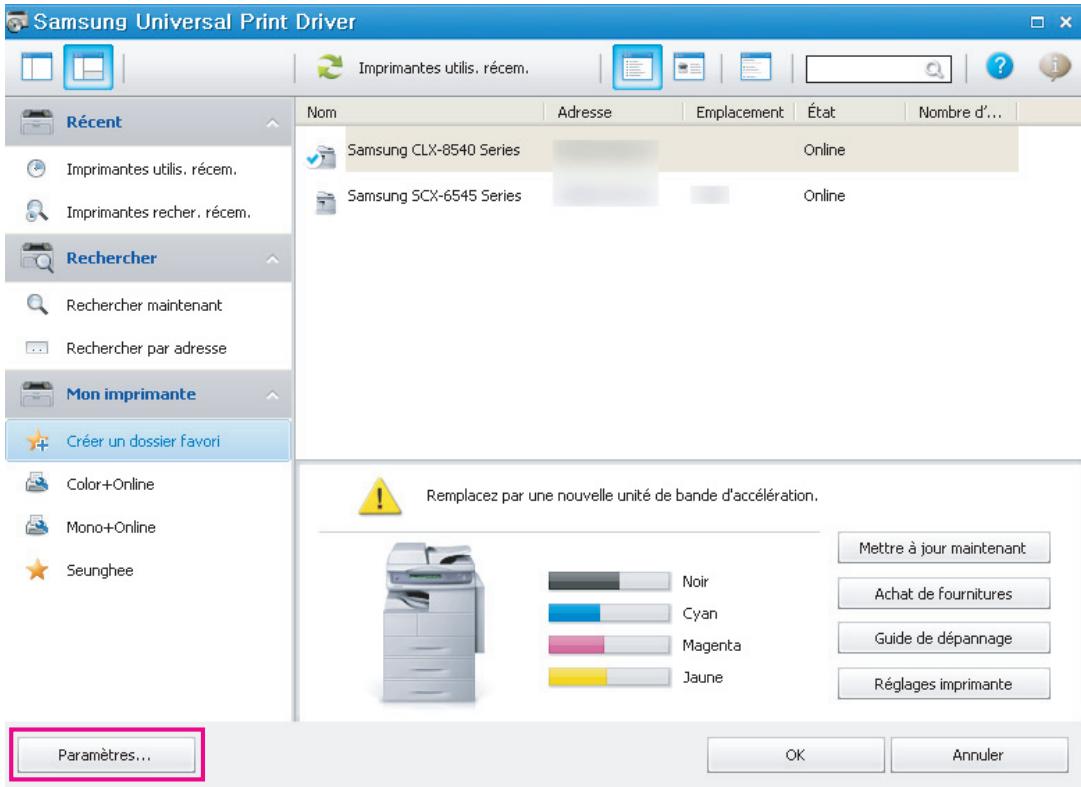Click the icon beside Imprimantes recher. récem.
Screen dimensions: 1081x787
point(37,211)
